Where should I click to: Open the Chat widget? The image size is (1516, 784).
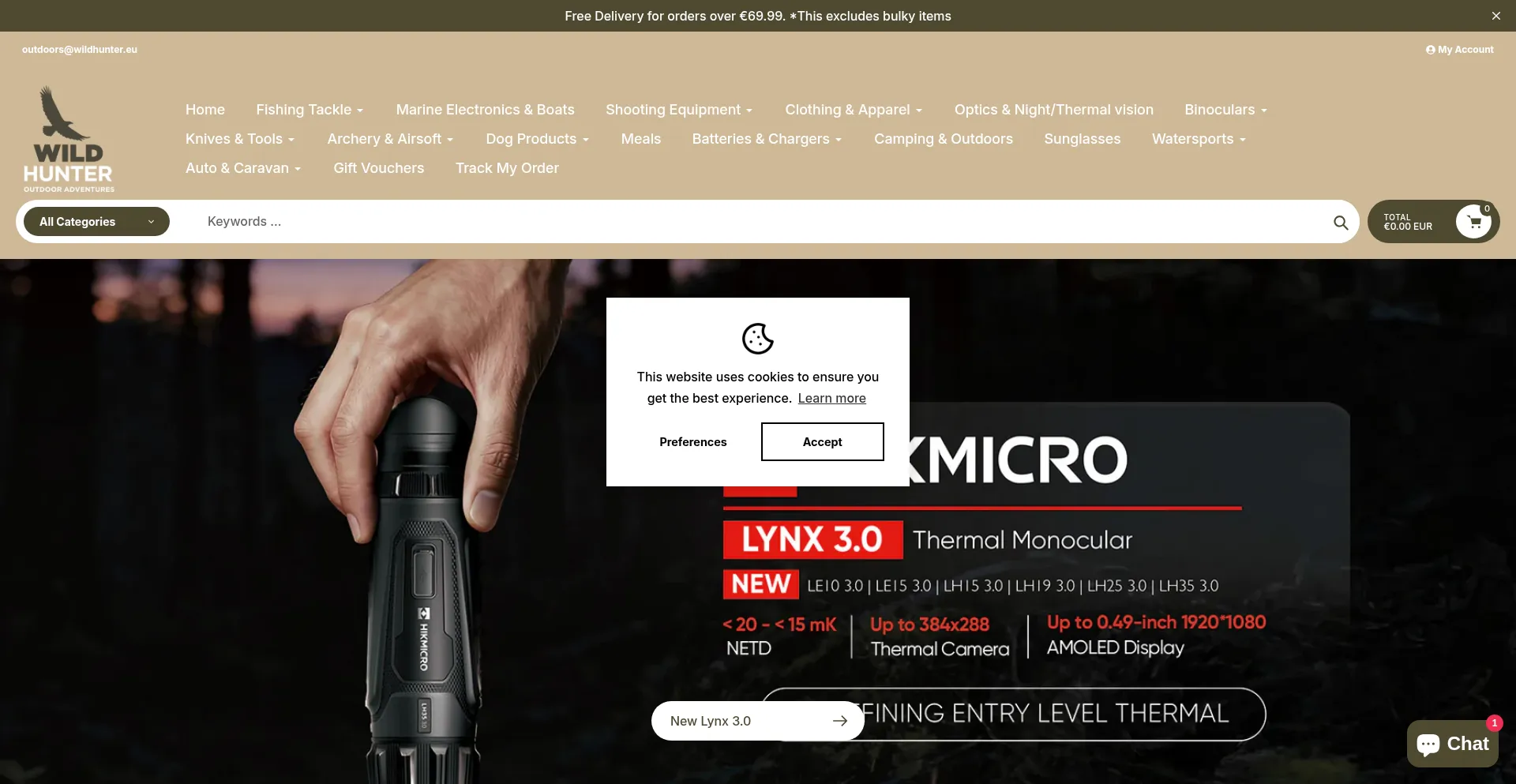pyautogui.click(x=1453, y=744)
